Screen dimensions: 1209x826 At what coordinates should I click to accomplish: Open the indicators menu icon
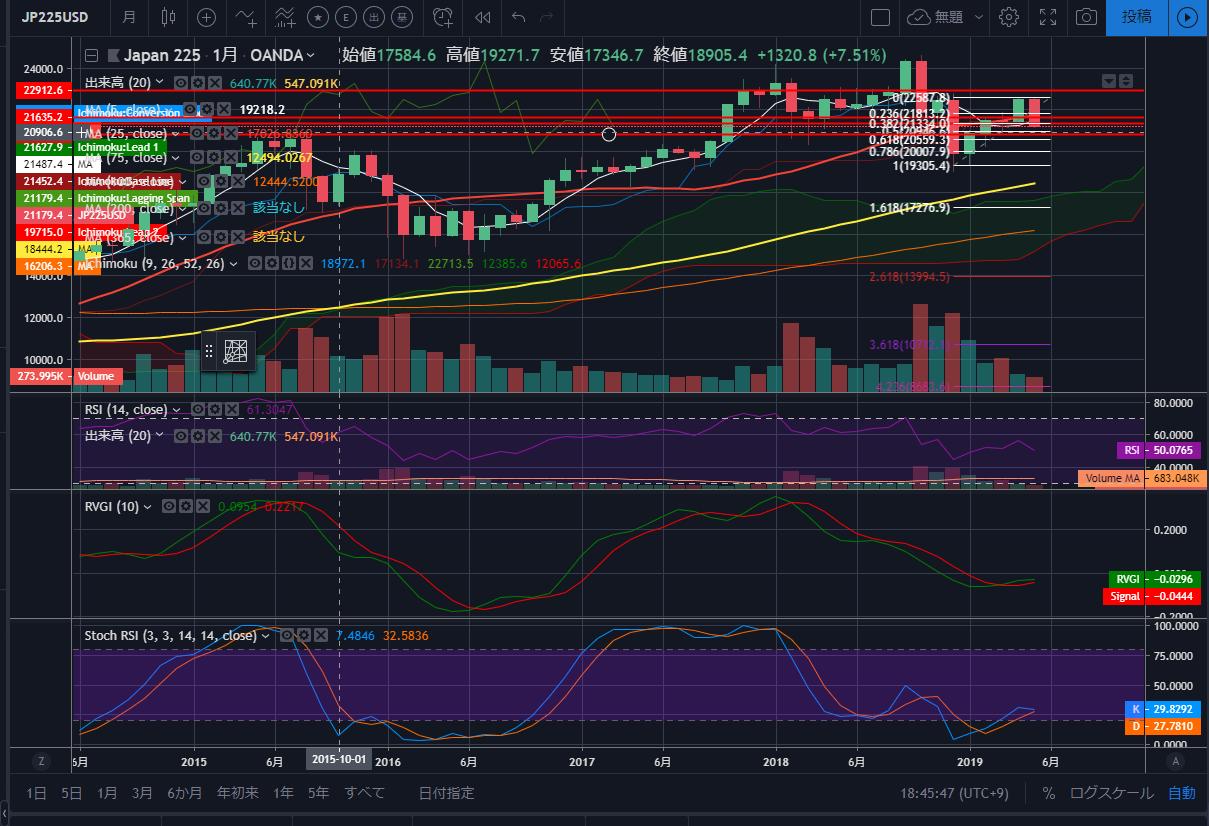pyautogui.click(x=245, y=17)
